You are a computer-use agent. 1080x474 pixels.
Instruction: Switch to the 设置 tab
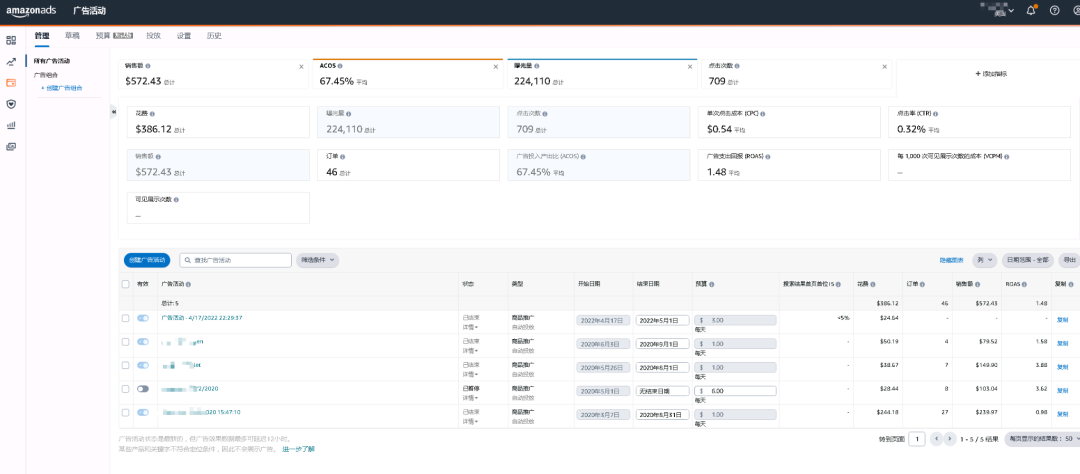point(184,35)
